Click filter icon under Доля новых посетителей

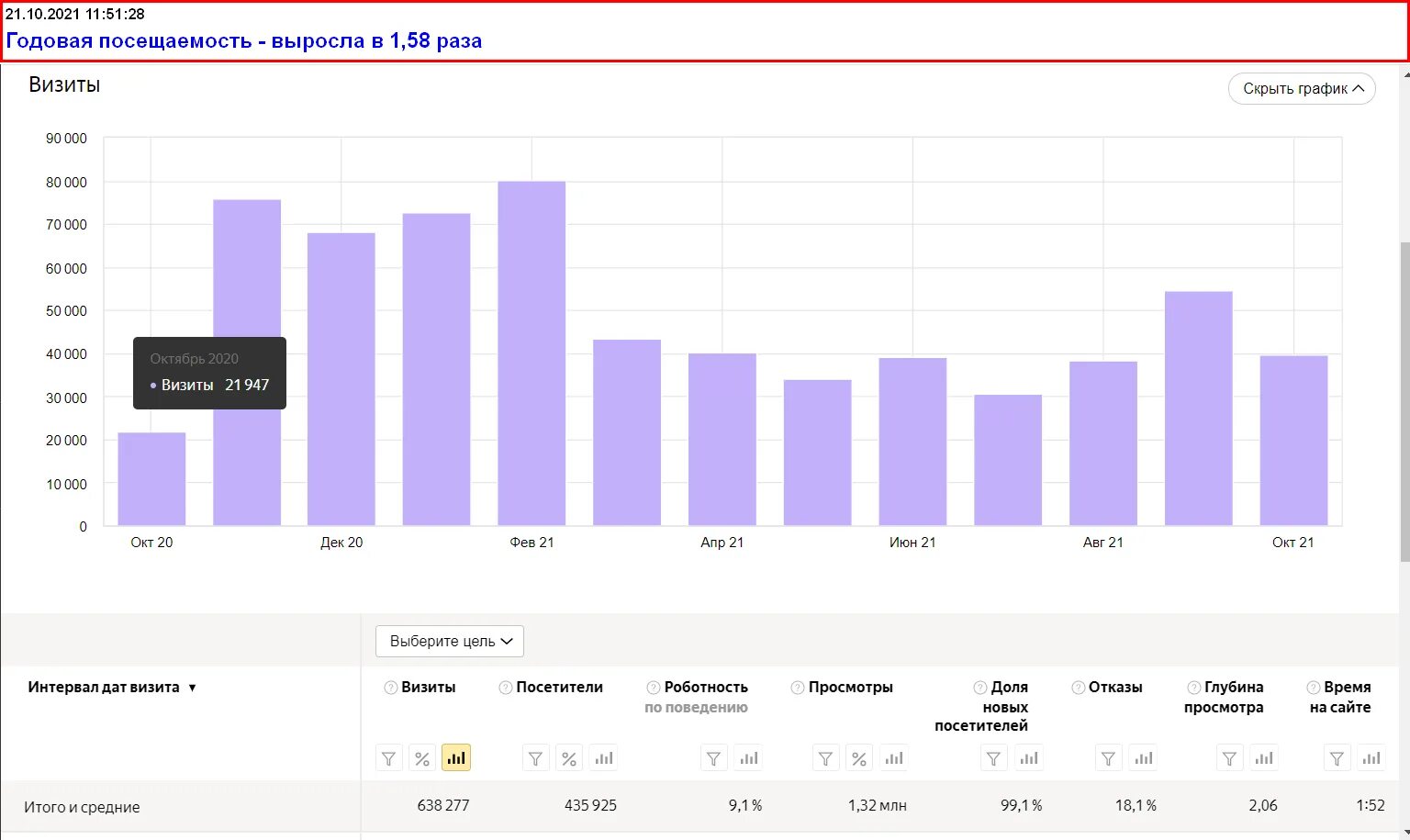point(994,758)
